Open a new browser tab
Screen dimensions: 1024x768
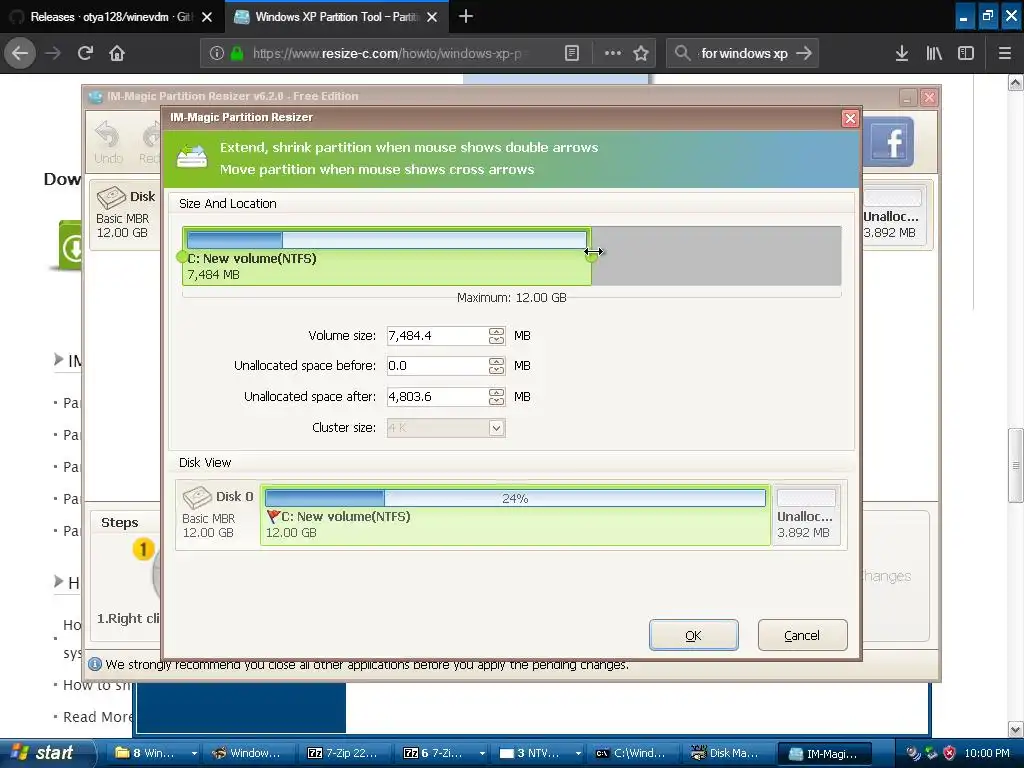(466, 16)
